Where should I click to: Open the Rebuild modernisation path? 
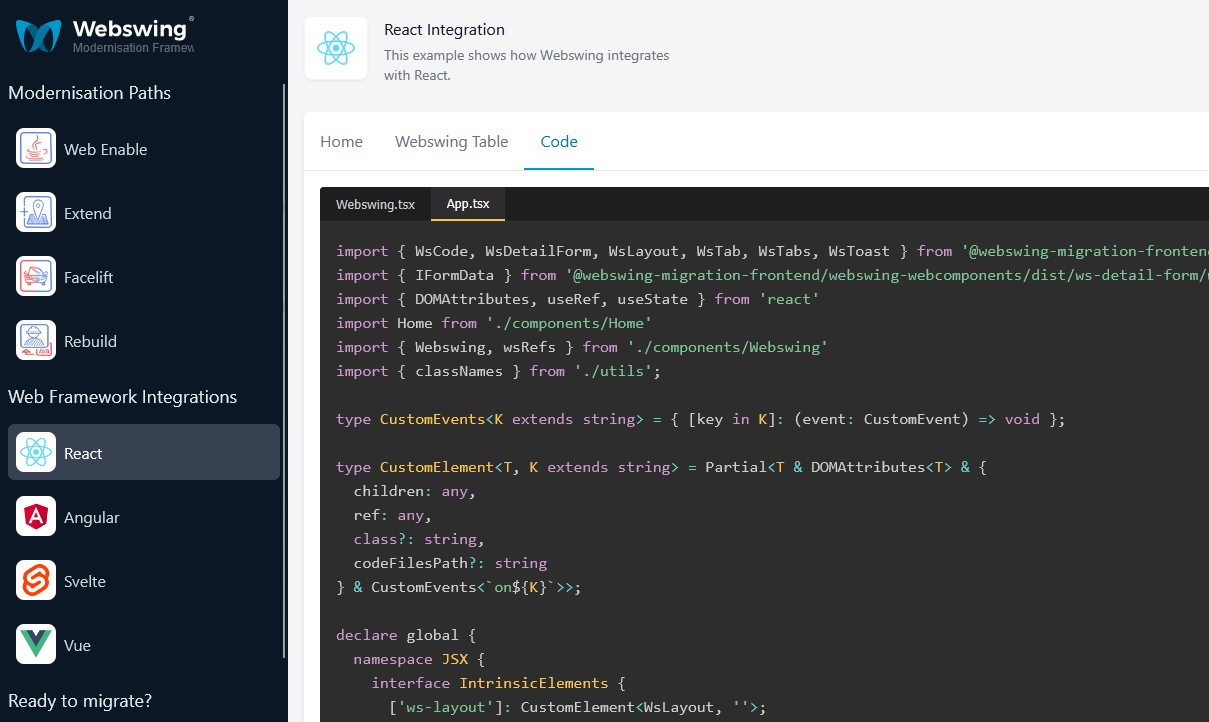click(144, 341)
